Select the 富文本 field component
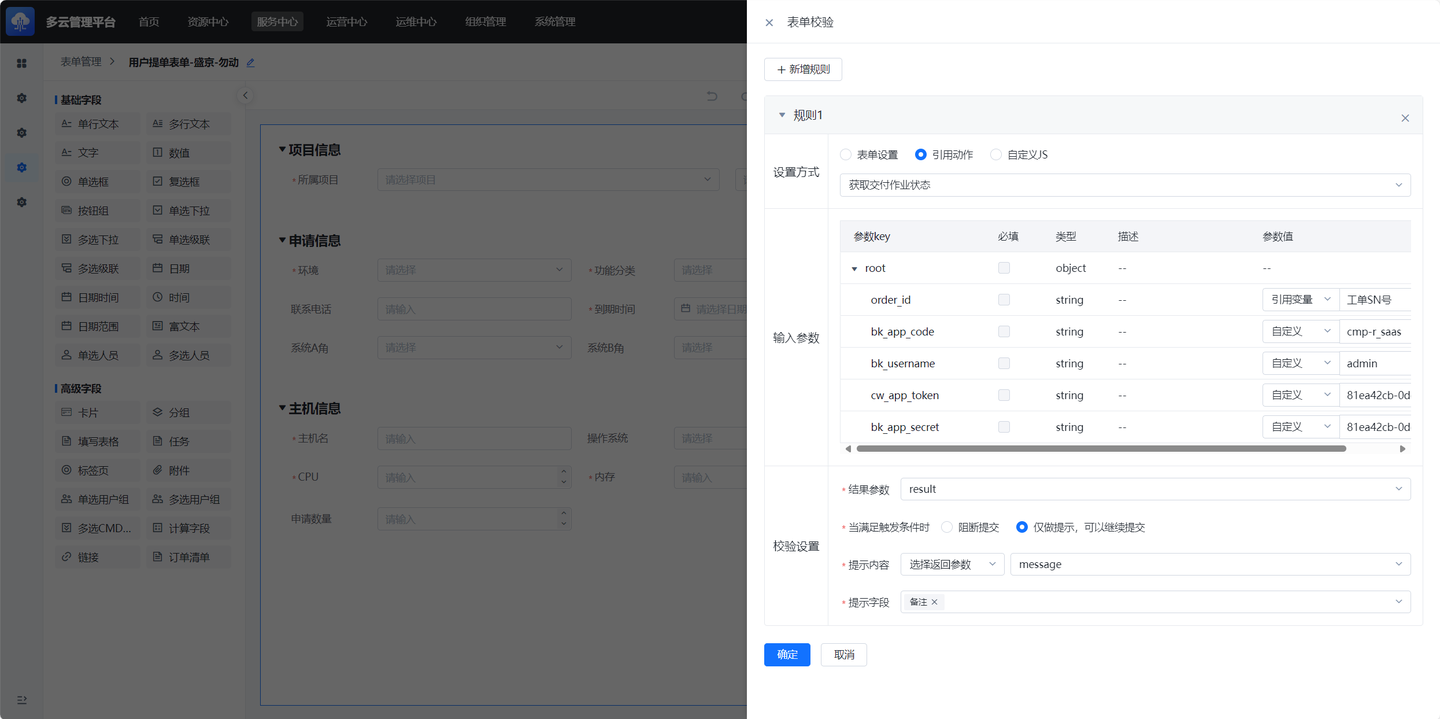Image resolution: width=1440 pixels, height=719 pixels. click(x=188, y=327)
